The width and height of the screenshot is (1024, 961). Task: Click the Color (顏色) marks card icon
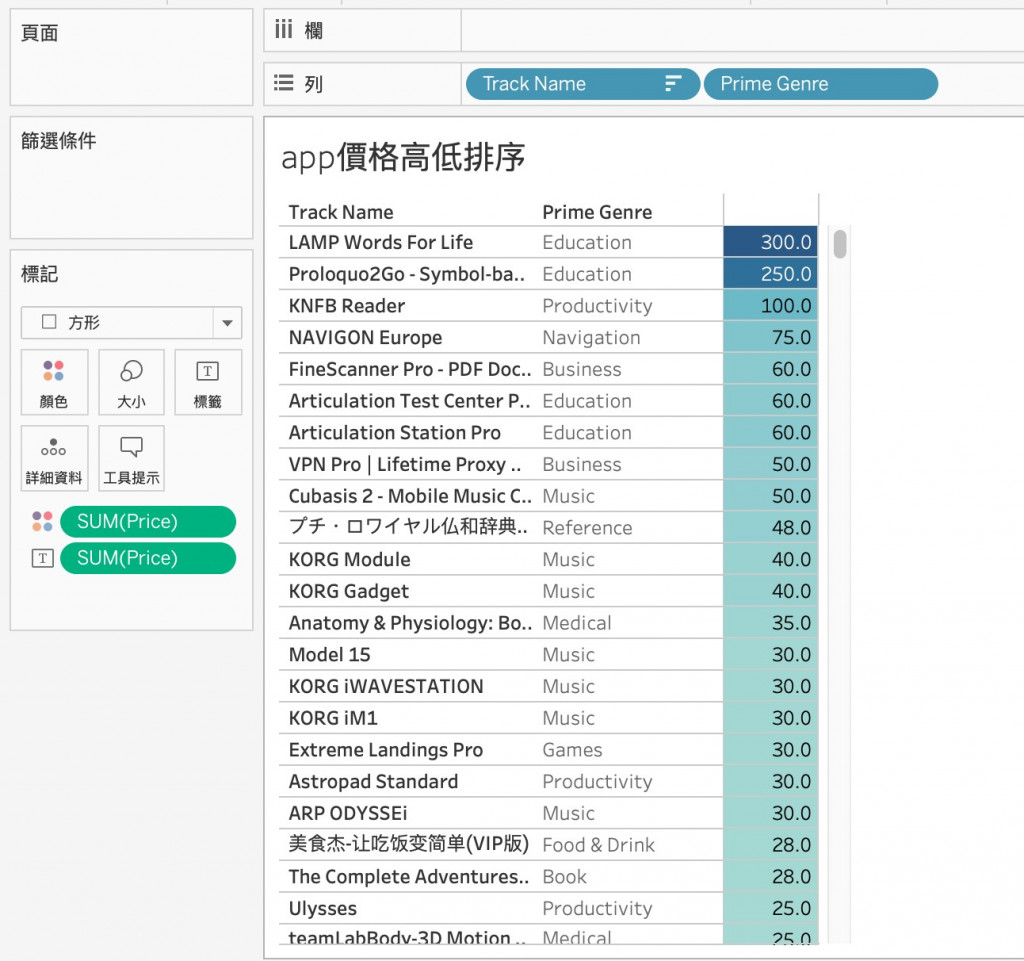(54, 383)
